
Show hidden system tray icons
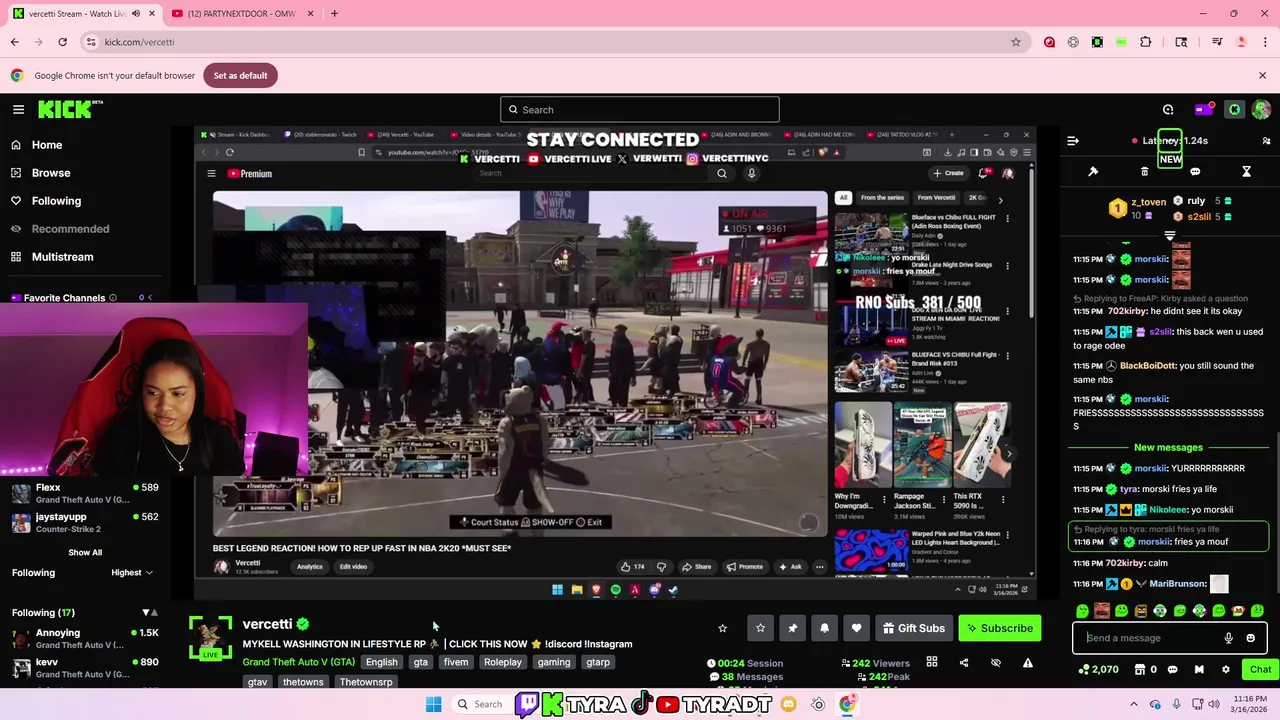point(1135,704)
